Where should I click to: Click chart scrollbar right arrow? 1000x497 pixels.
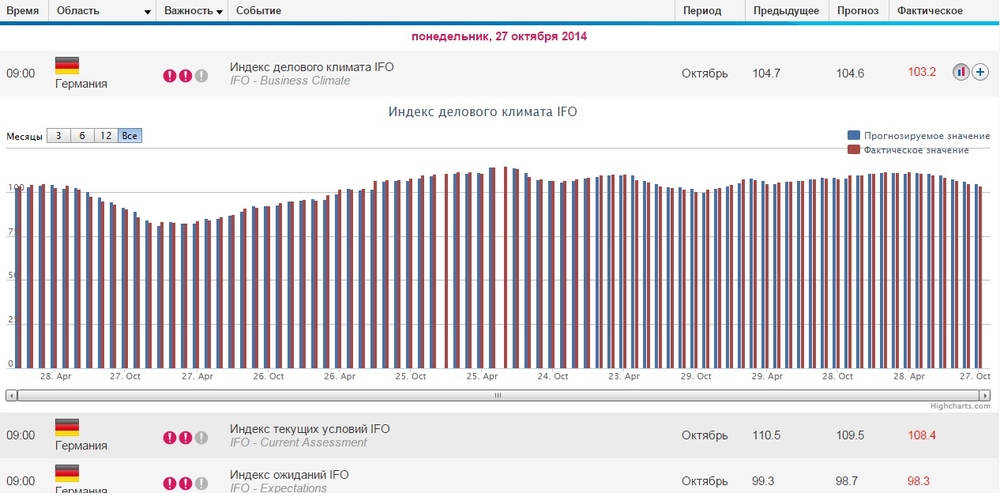tap(985, 396)
